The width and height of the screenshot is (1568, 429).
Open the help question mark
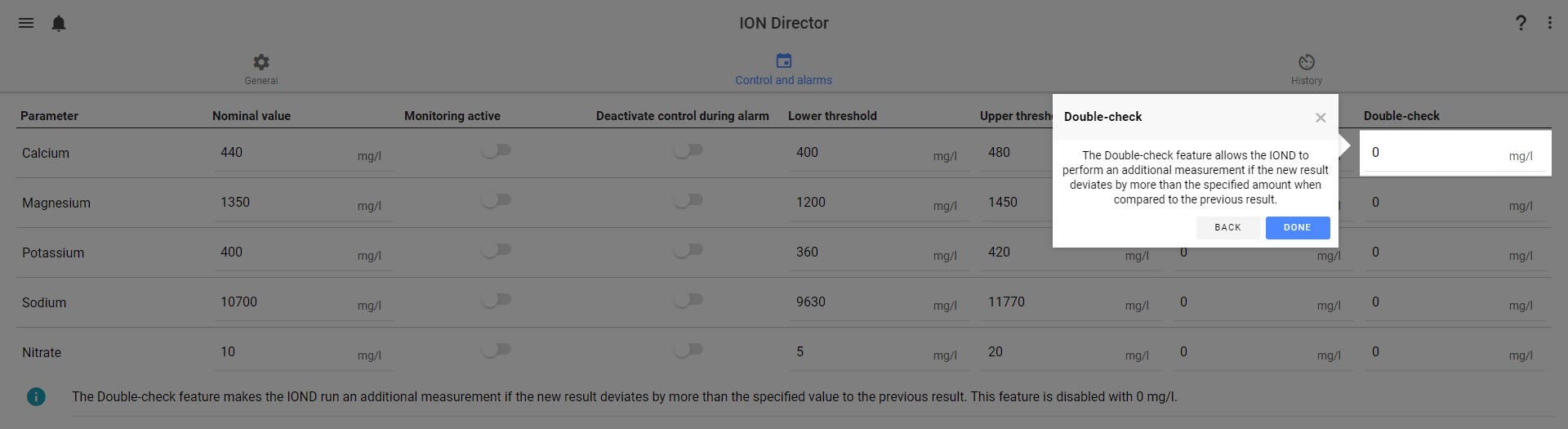click(x=1521, y=23)
